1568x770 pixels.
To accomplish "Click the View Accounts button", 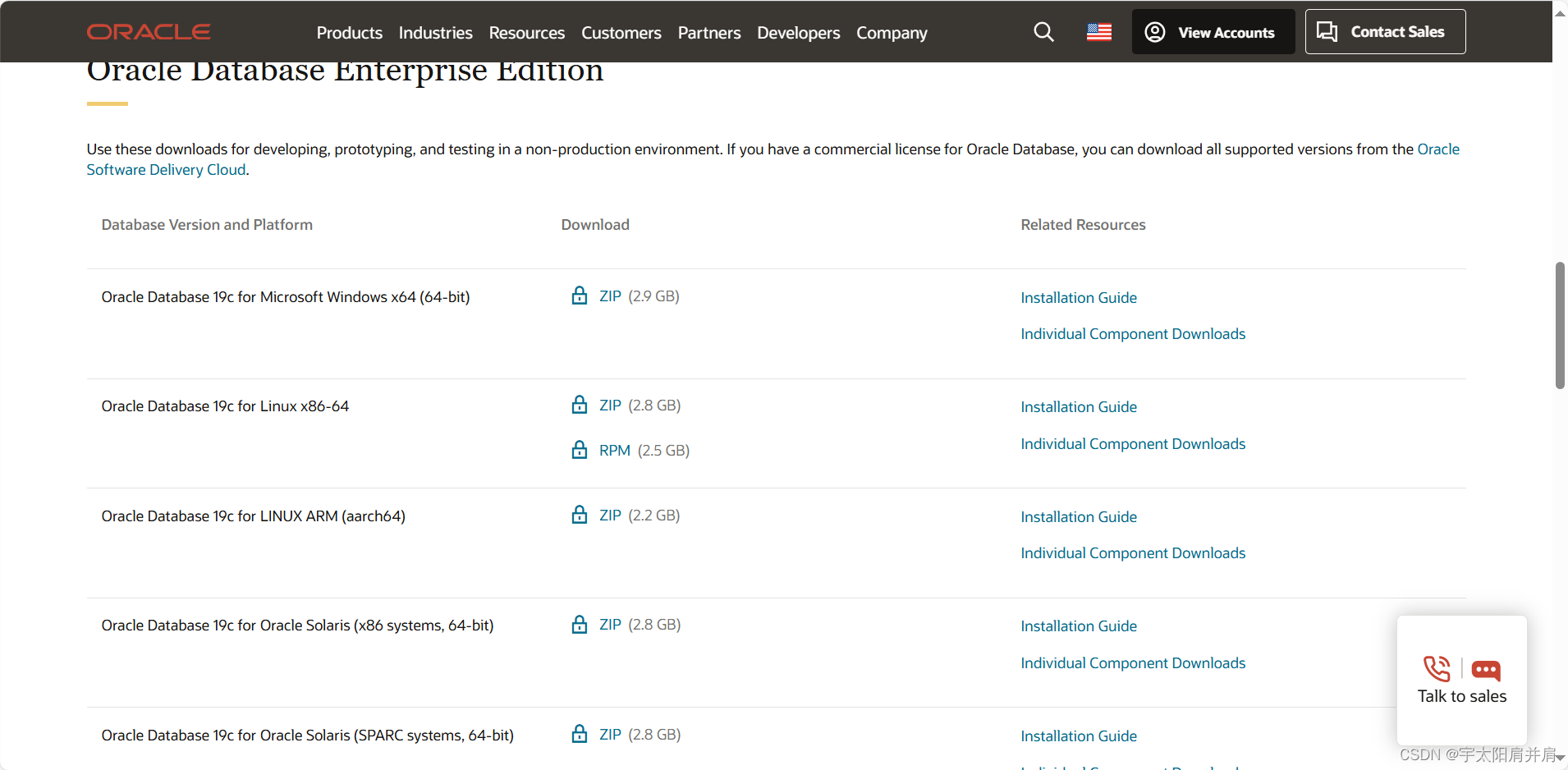I will tap(1213, 32).
